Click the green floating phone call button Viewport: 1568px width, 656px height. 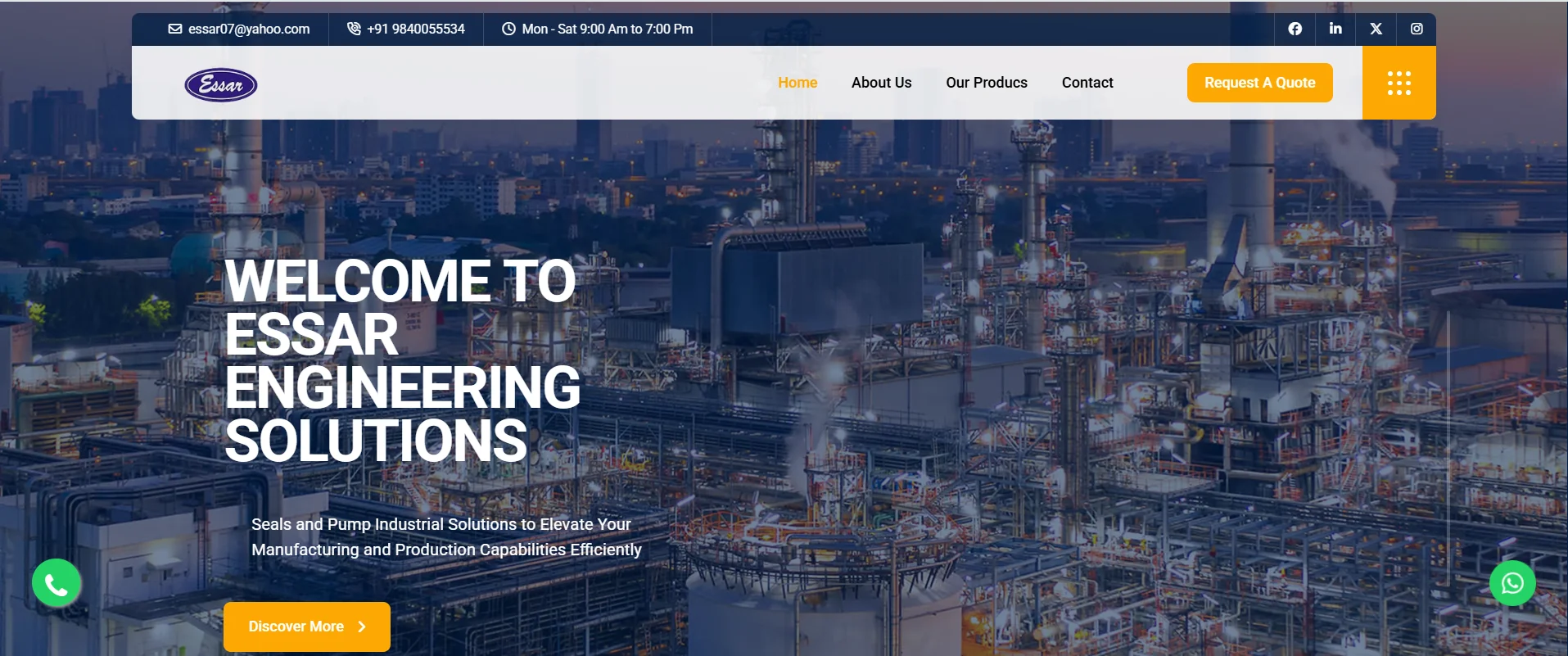pyautogui.click(x=56, y=583)
